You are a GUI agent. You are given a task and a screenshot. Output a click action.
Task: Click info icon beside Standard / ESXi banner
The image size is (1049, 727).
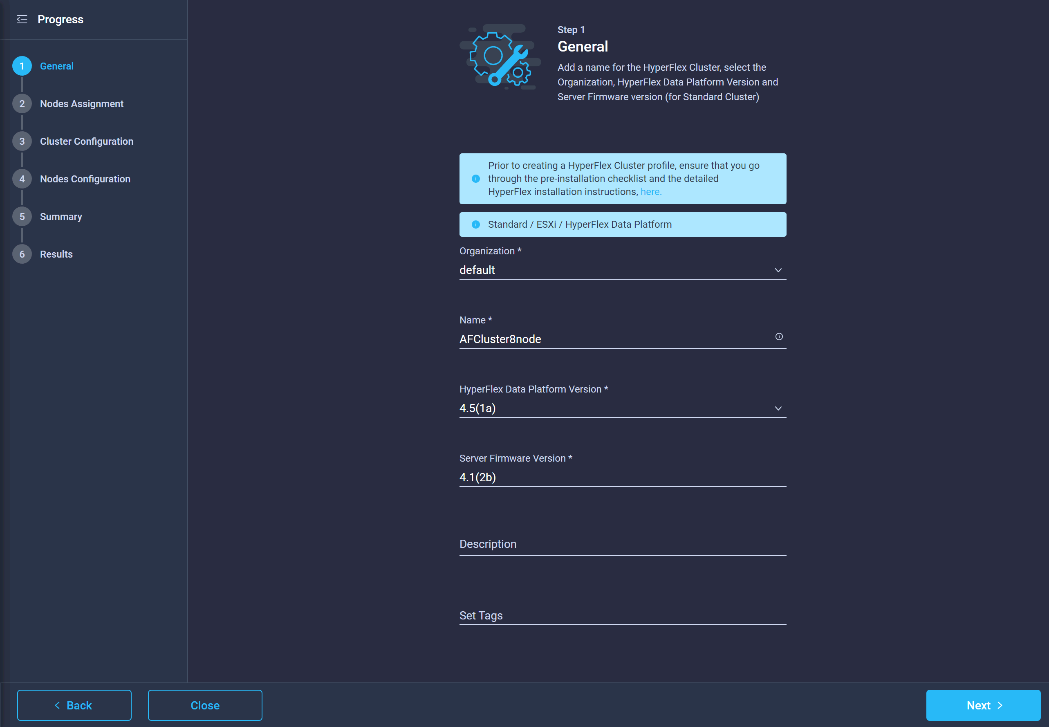(x=476, y=225)
